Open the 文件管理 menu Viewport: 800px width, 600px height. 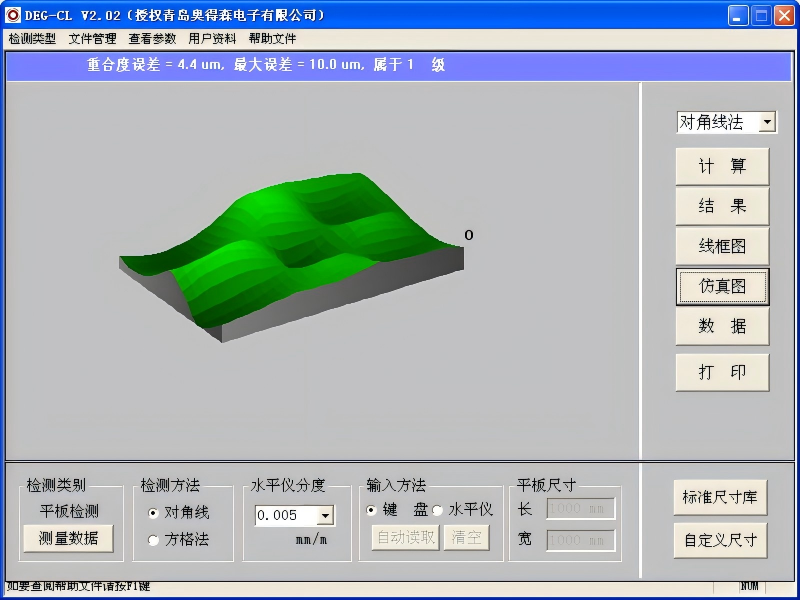coord(92,39)
